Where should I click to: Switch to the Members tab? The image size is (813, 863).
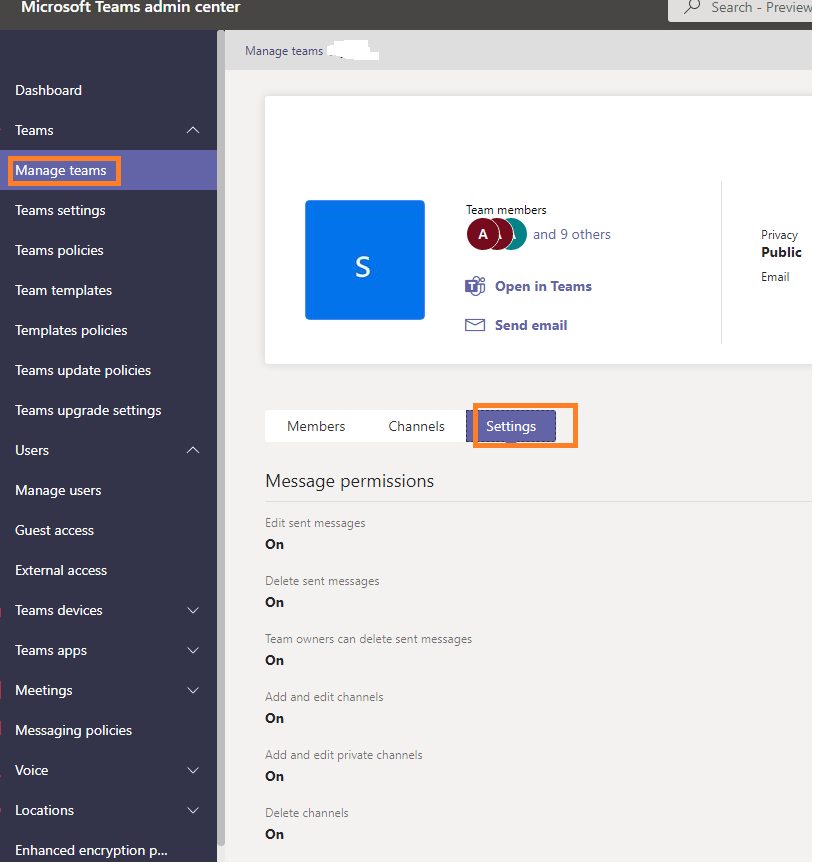(317, 425)
